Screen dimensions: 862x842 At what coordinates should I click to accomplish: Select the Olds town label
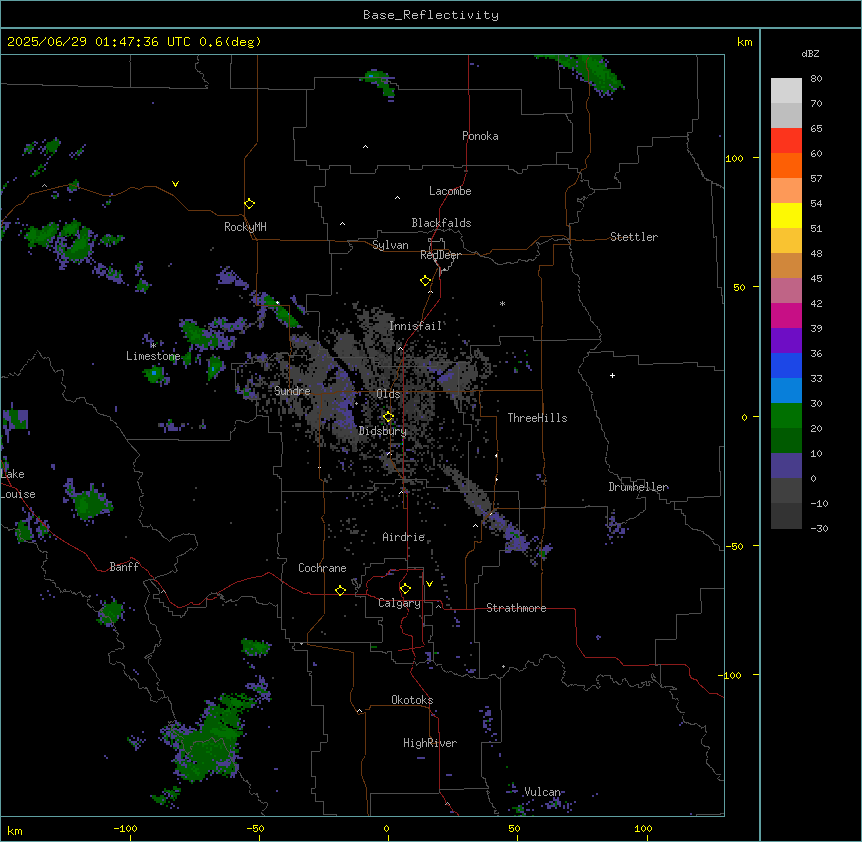[388, 394]
